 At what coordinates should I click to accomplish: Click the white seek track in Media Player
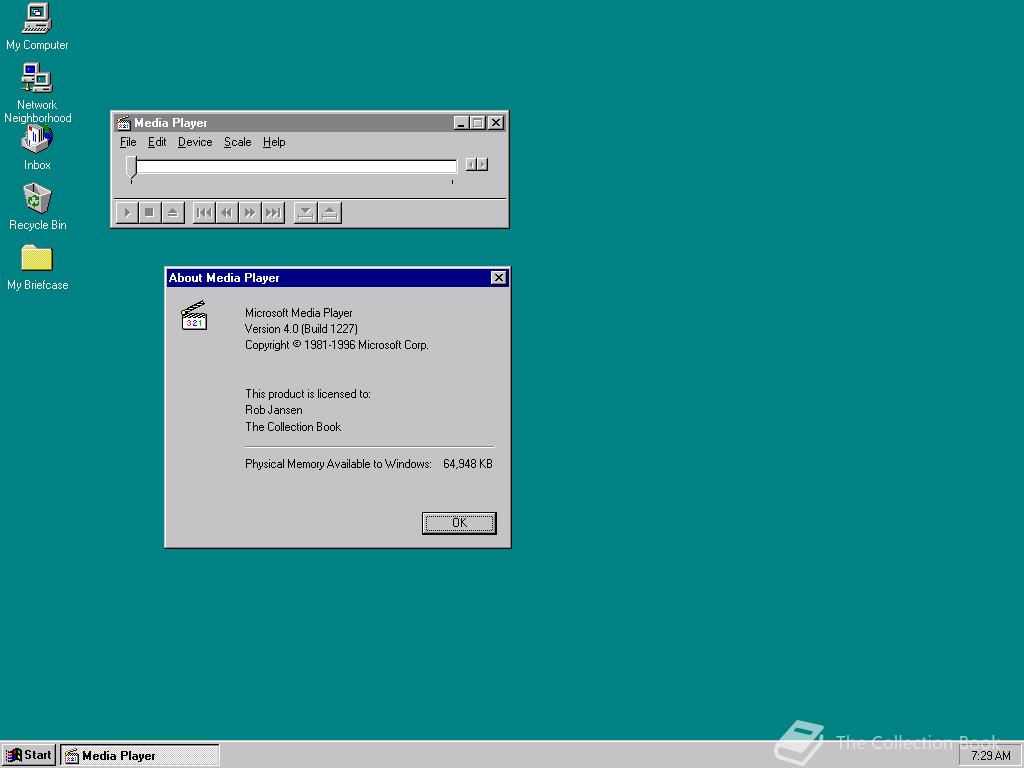pos(297,167)
